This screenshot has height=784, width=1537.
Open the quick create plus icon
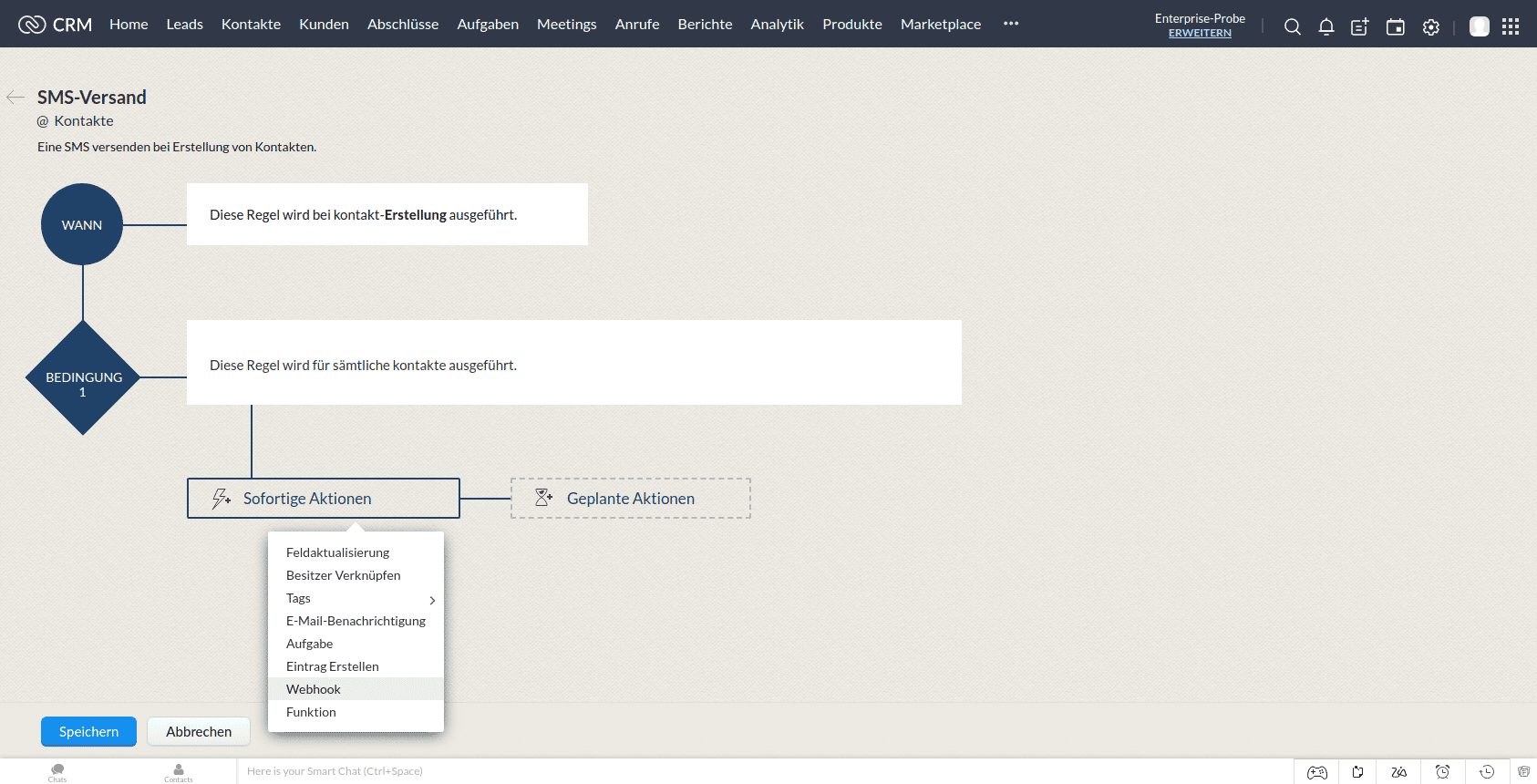1359,26
